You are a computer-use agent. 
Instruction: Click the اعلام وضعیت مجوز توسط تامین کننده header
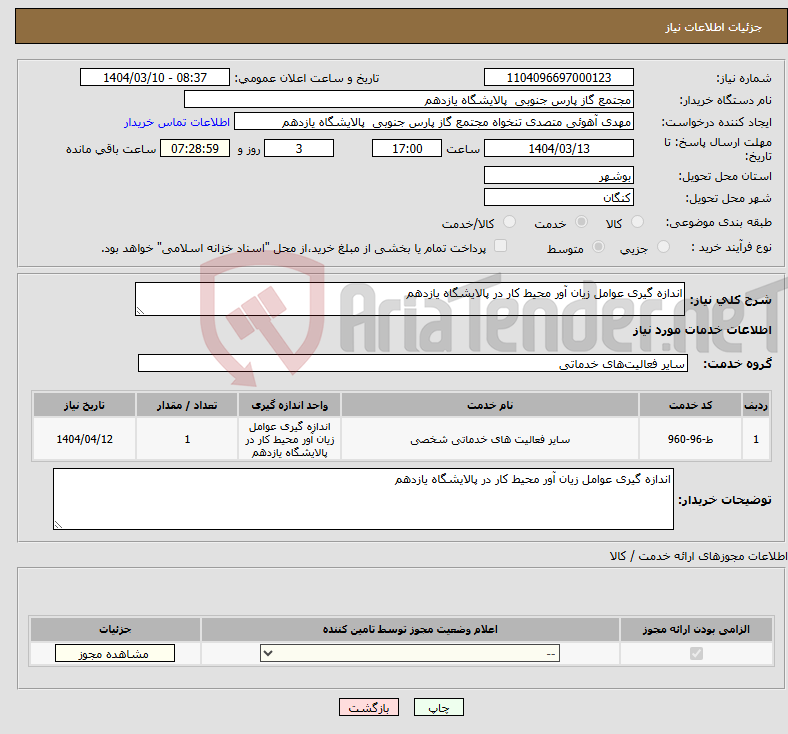410,629
